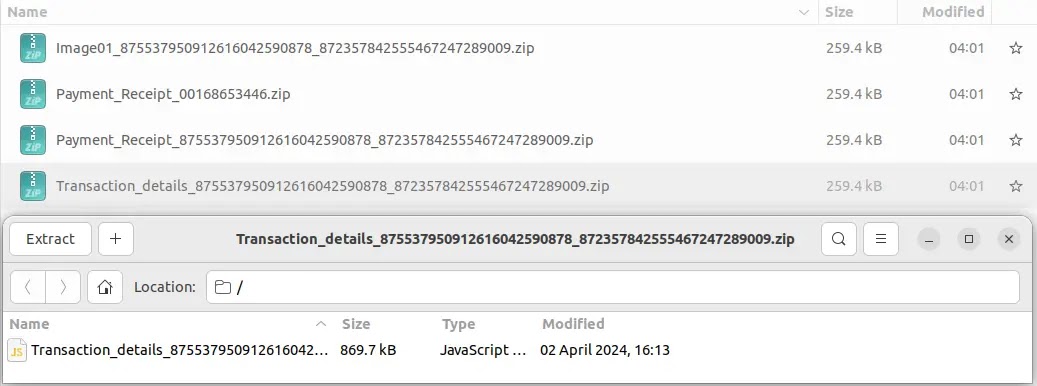The image size is (1037, 386).
Task: Add files with the plus button
Action: pyautogui.click(x=116, y=239)
